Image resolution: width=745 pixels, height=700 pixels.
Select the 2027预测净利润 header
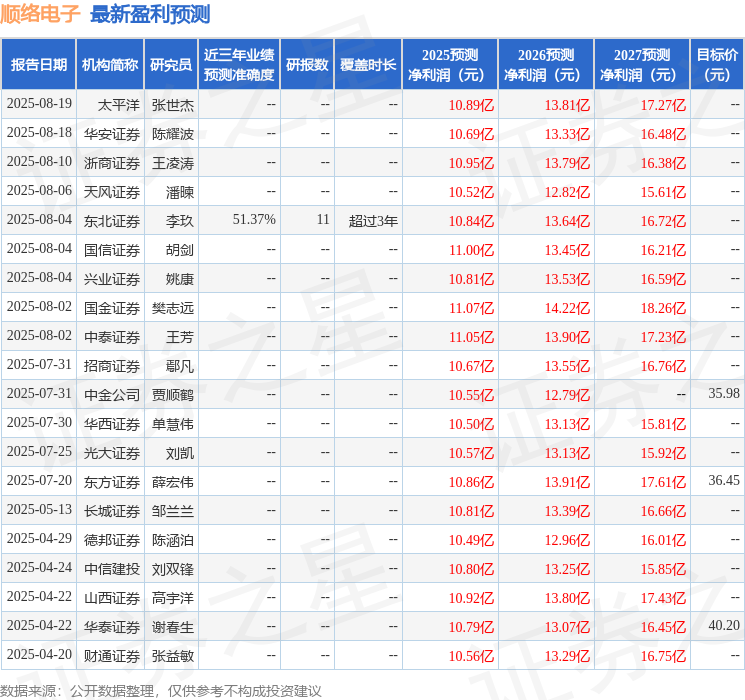pos(642,65)
